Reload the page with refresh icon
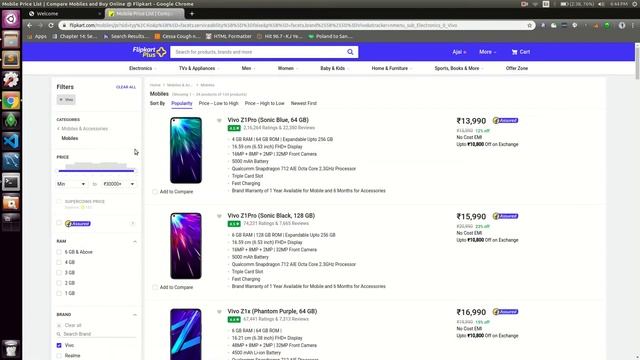640x360 pixels. tap(51, 25)
